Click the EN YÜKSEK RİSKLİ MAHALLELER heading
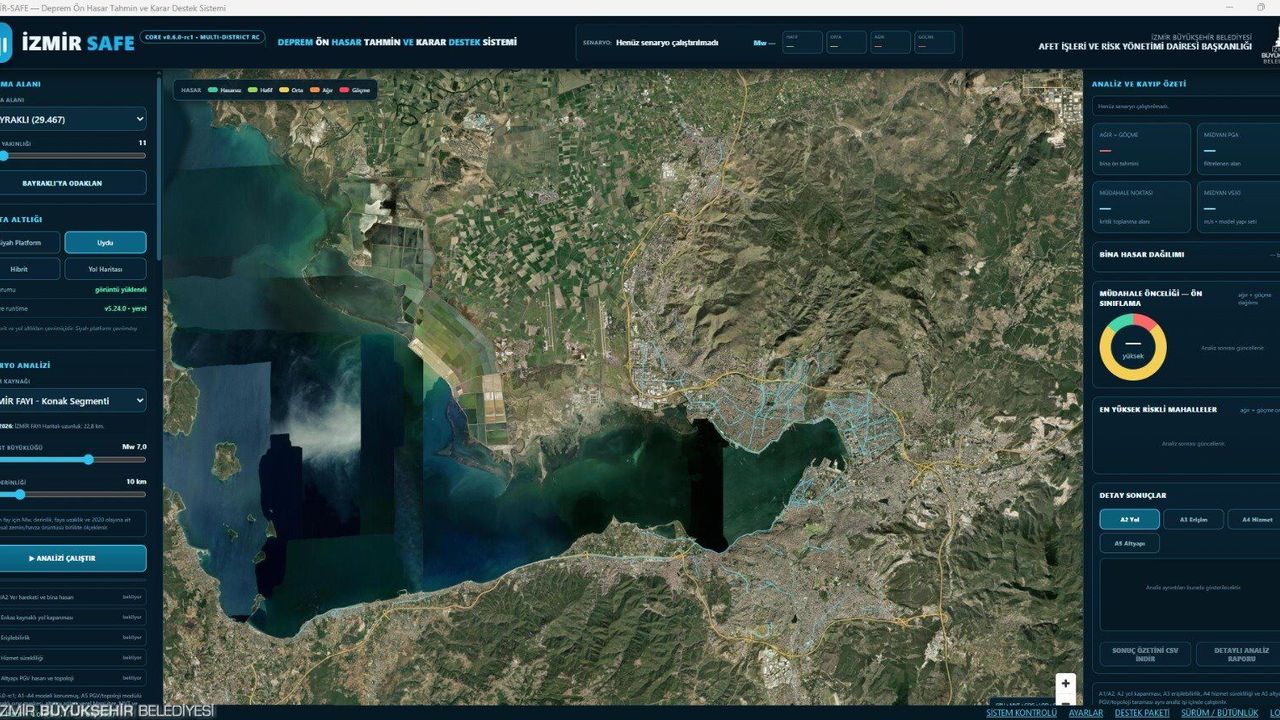The image size is (1280, 720). pos(1158,409)
